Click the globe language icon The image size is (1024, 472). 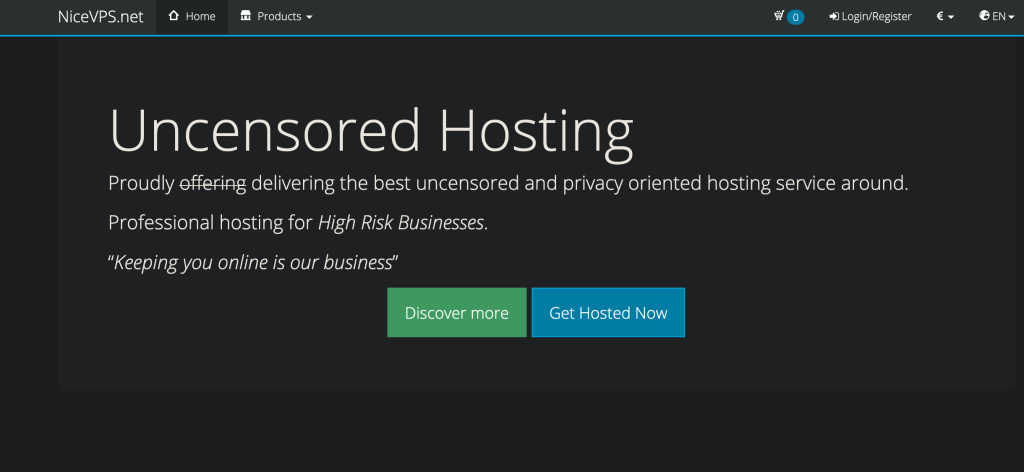[x=984, y=16]
